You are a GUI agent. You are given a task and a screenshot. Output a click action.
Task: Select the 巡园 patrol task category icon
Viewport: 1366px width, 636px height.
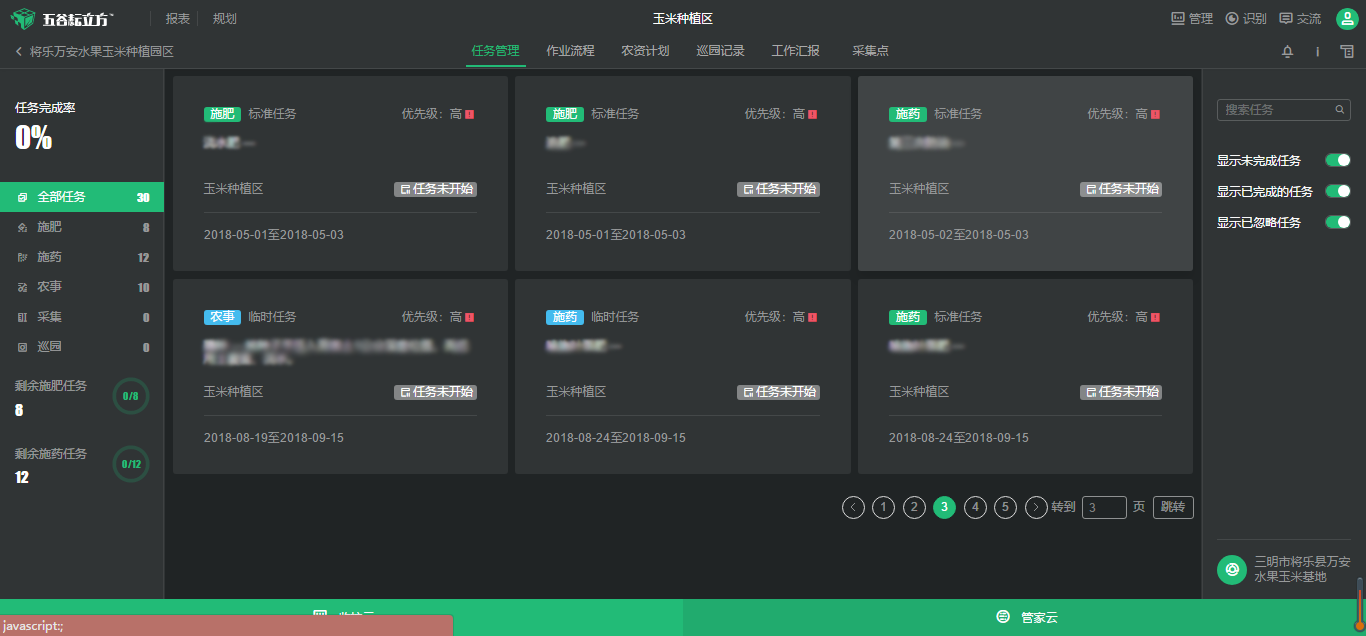tap(23, 347)
